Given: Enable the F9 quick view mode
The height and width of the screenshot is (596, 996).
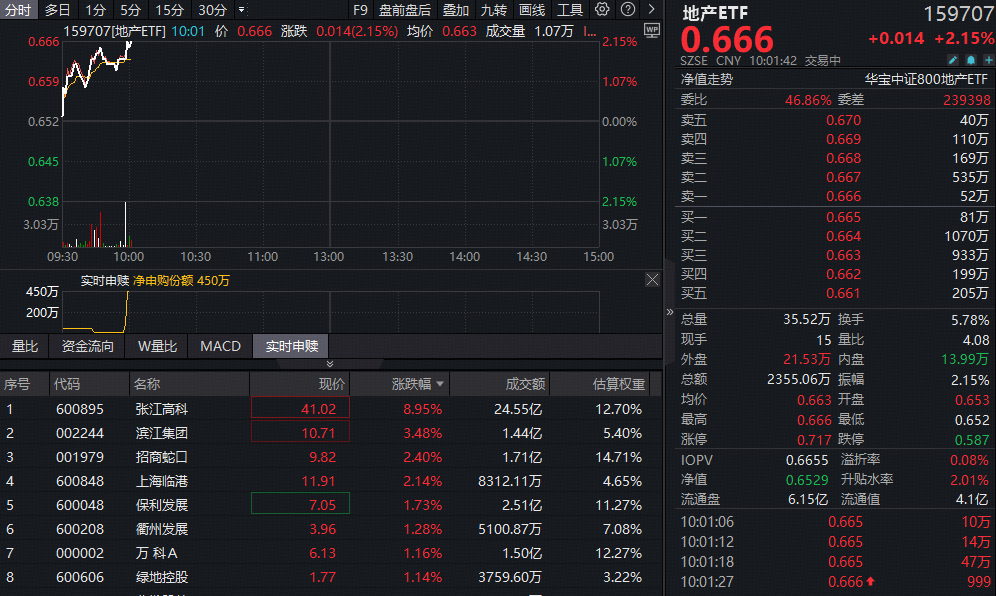Looking at the screenshot, I should (361, 10).
